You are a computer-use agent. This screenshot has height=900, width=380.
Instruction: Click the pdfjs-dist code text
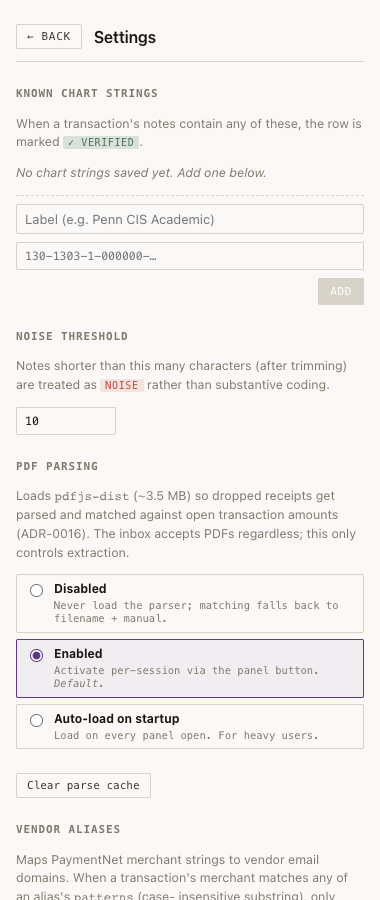click(92, 496)
